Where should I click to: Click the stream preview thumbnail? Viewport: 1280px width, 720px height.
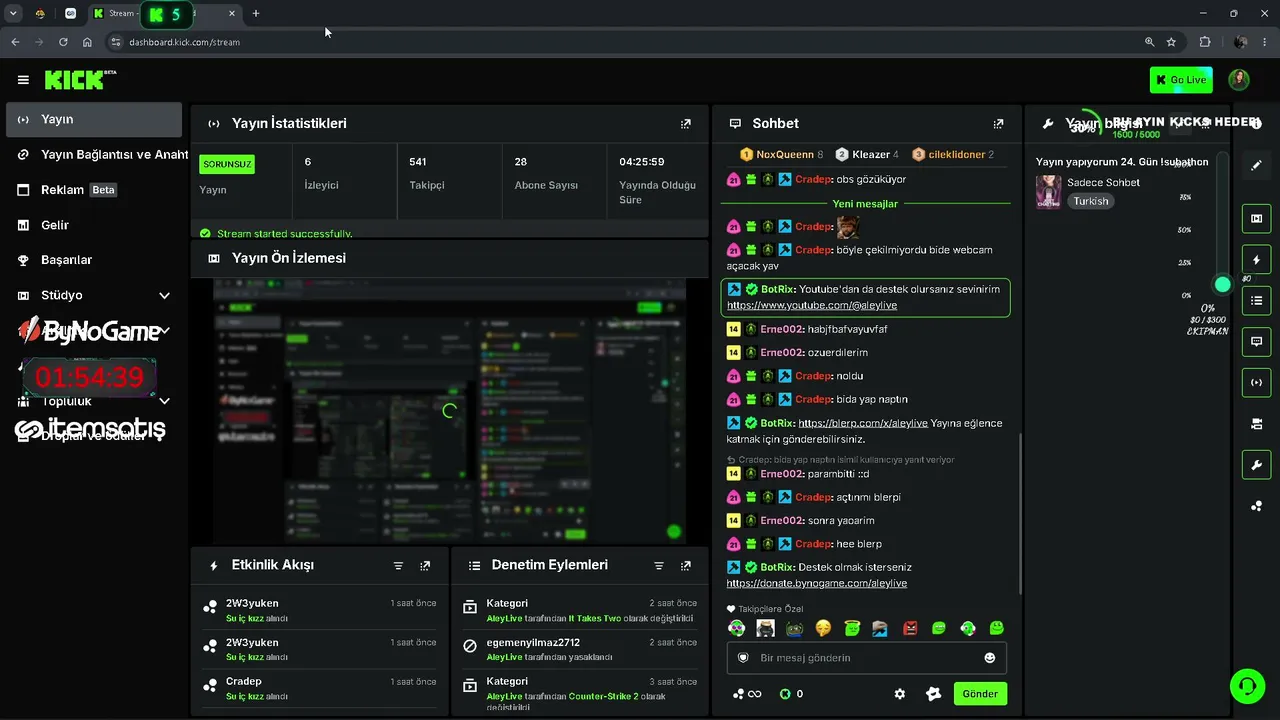click(449, 411)
